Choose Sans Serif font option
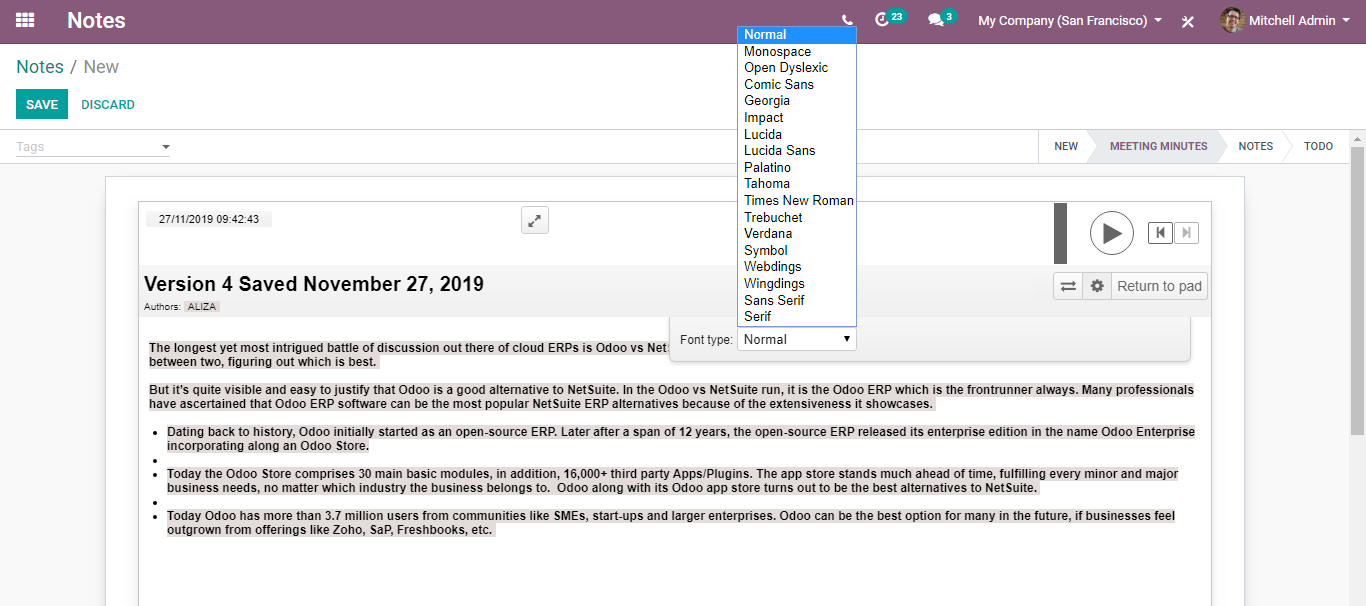The height and width of the screenshot is (606, 1366). click(797, 300)
